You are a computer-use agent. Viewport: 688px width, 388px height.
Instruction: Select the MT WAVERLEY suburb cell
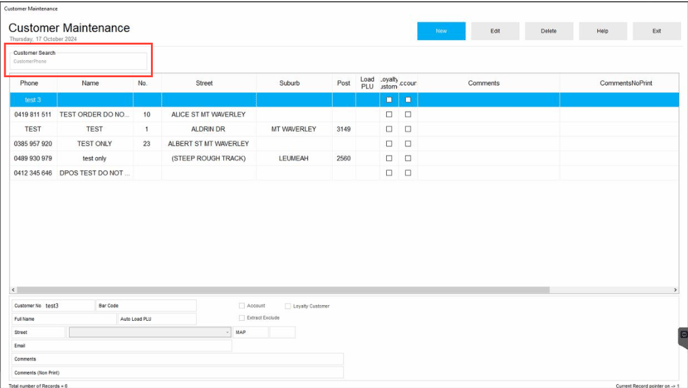point(294,129)
